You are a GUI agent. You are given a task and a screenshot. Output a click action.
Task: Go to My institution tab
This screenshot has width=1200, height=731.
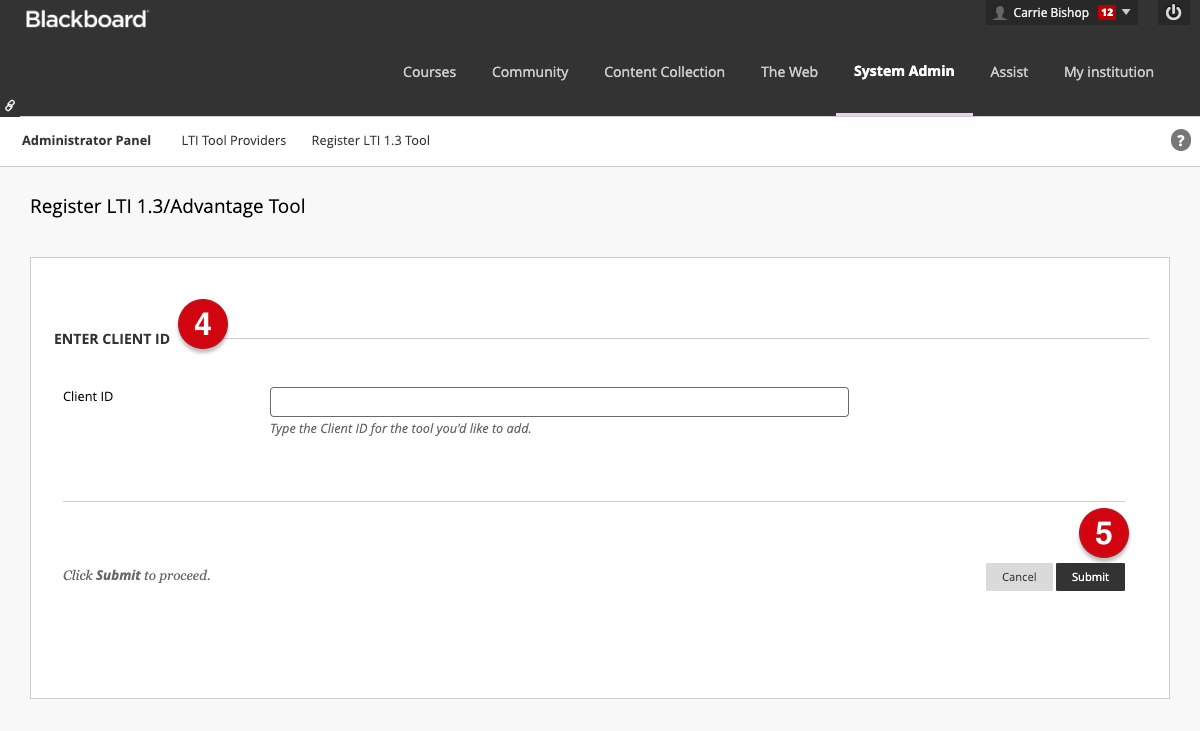(x=1109, y=72)
